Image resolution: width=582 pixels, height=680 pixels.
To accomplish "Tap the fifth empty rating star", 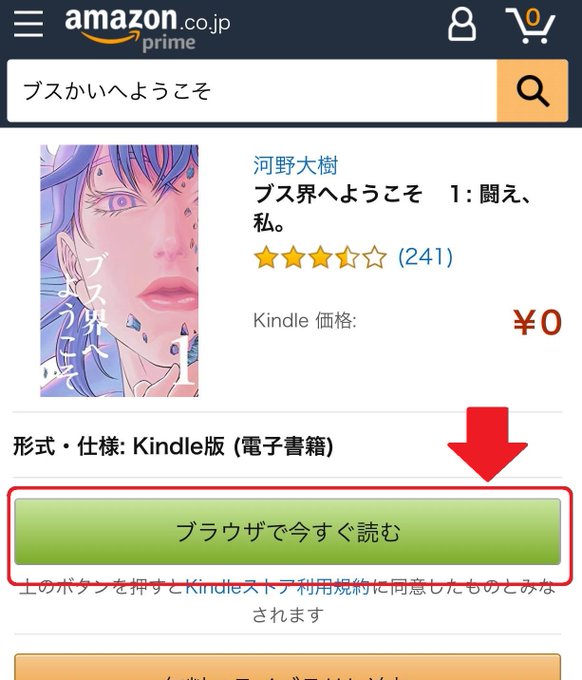I will tap(375, 257).
